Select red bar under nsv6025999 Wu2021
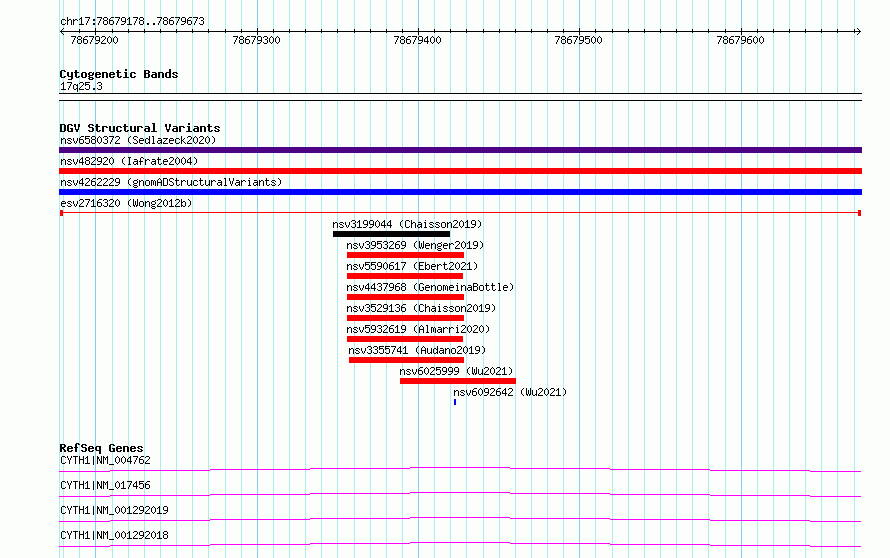890x558 pixels. coord(457,381)
